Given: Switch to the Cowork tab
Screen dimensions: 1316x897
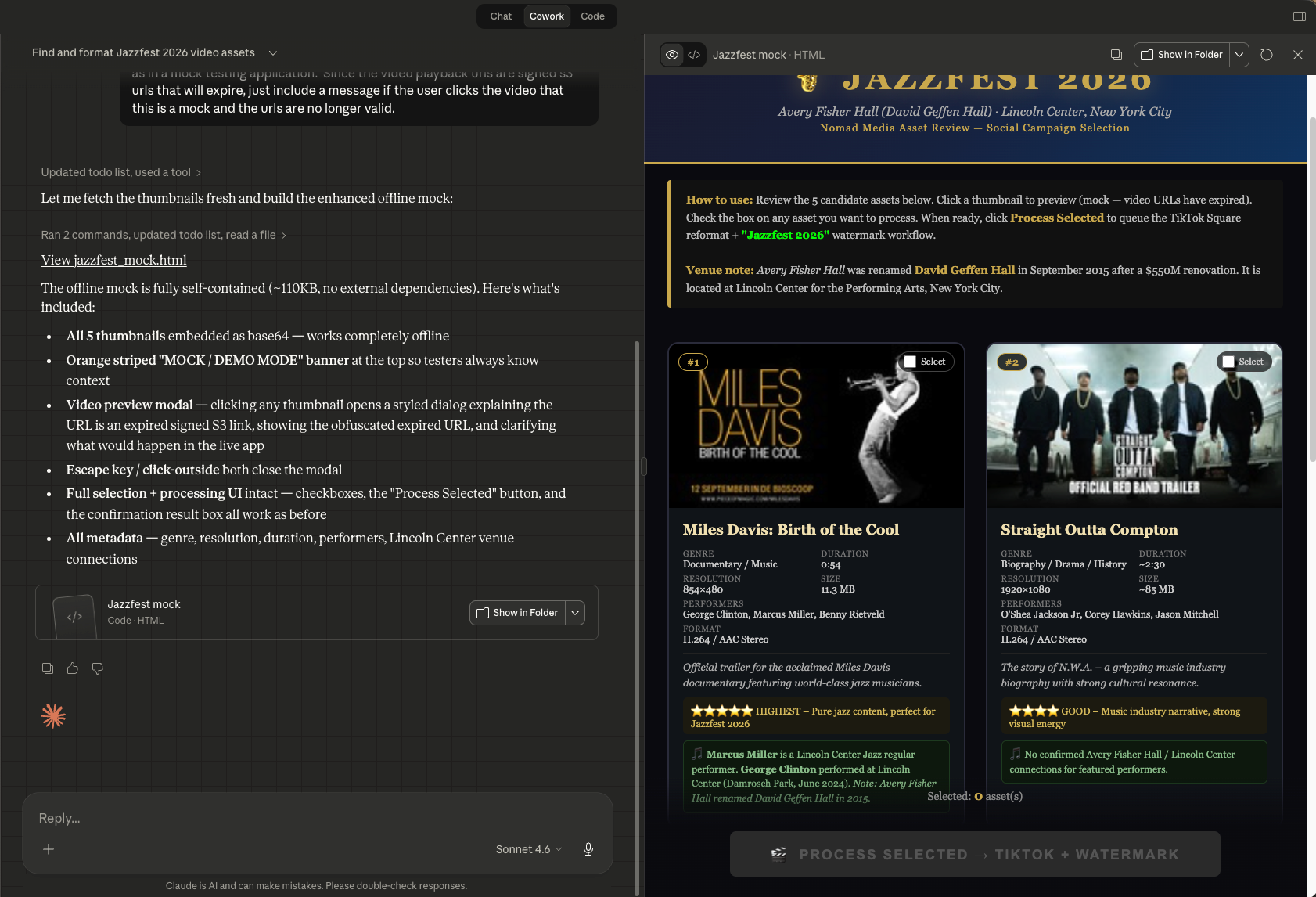Looking at the screenshot, I should point(546,16).
